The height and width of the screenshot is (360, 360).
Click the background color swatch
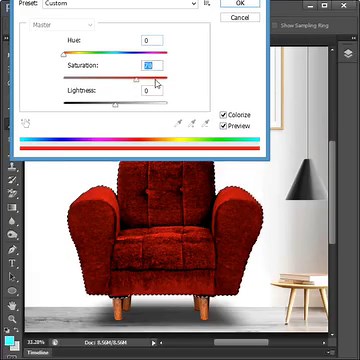pyautogui.click(x=17, y=347)
